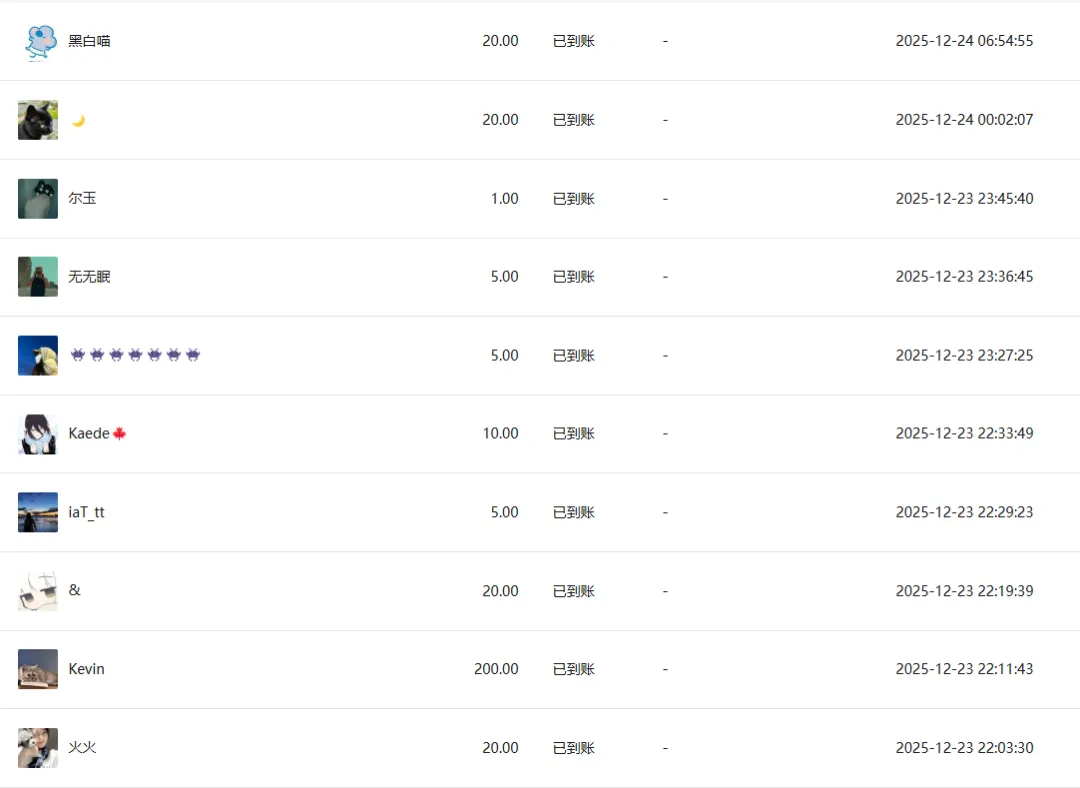Select the 1.00 amount for 尔玉
Viewport: 1080px width, 788px height.
[x=504, y=199]
